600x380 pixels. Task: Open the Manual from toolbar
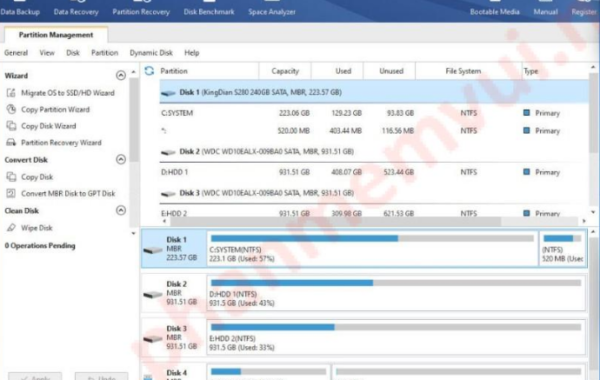click(x=545, y=12)
